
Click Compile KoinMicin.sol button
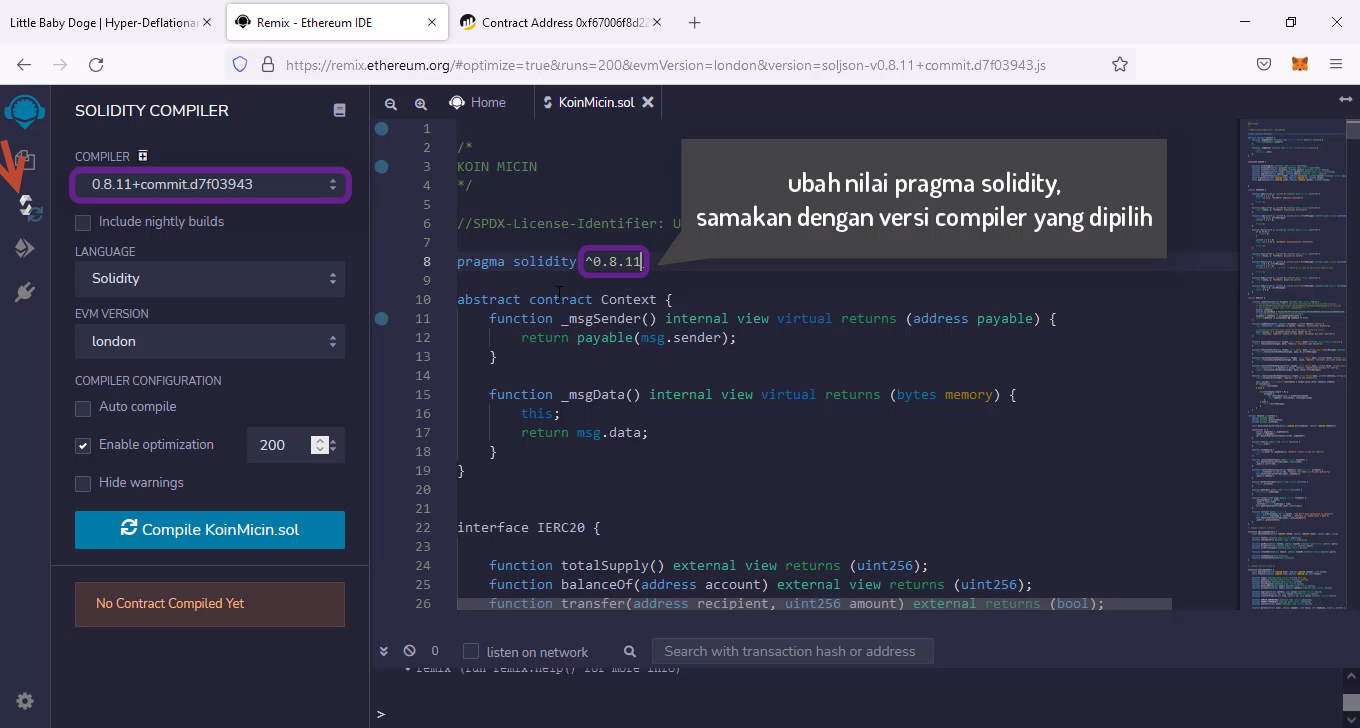(x=210, y=530)
